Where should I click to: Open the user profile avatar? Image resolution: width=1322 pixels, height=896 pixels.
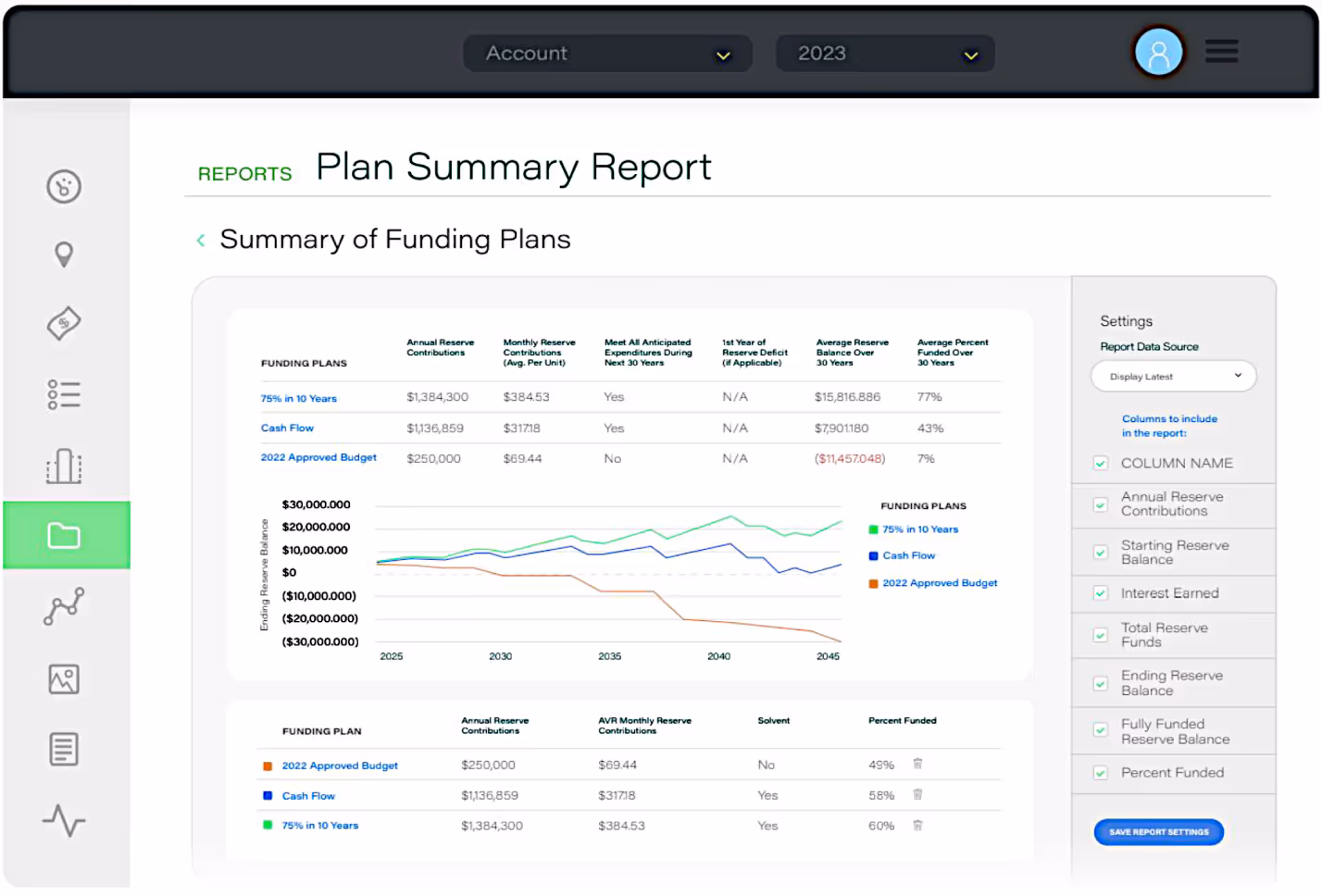point(1158,53)
